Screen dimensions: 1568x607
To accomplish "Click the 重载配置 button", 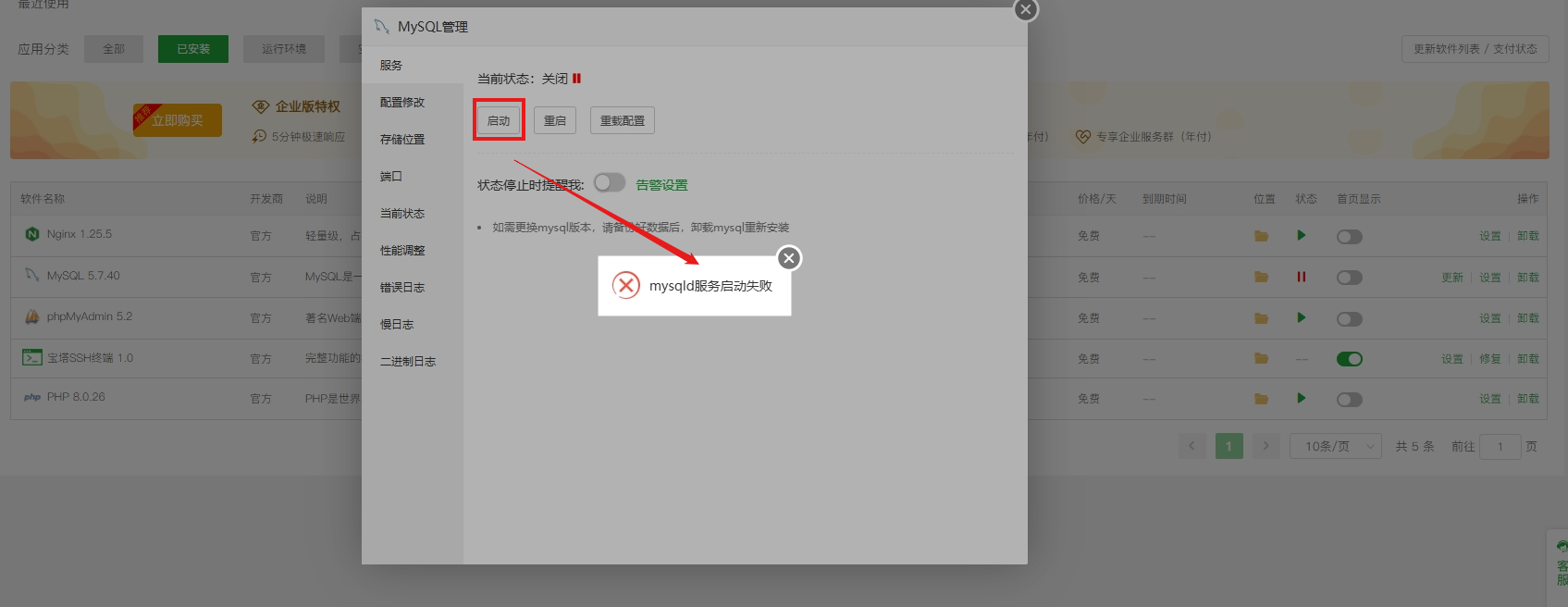I will click(x=623, y=120).
